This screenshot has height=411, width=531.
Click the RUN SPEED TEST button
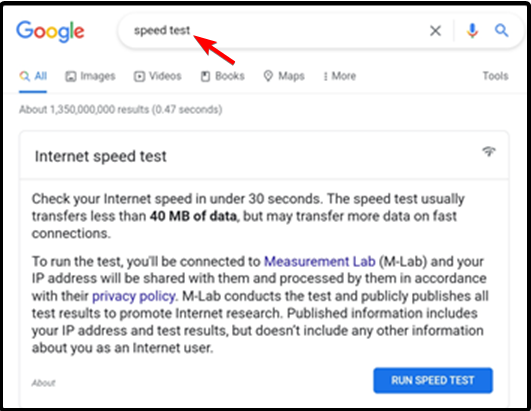tap(433, 381)
